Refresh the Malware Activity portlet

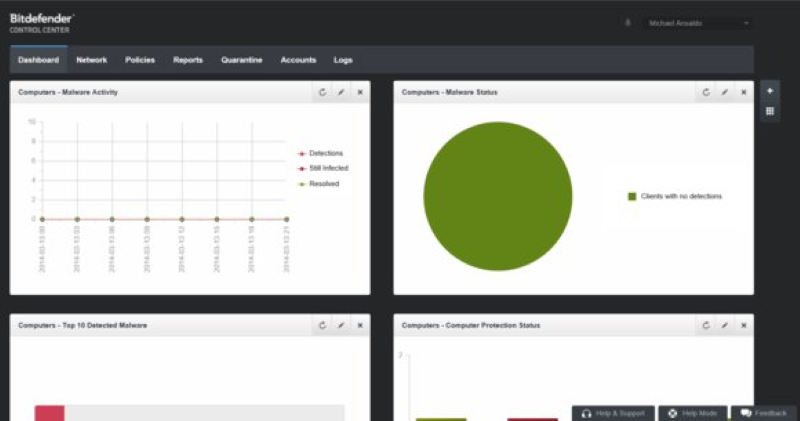(x=322, y=92)
